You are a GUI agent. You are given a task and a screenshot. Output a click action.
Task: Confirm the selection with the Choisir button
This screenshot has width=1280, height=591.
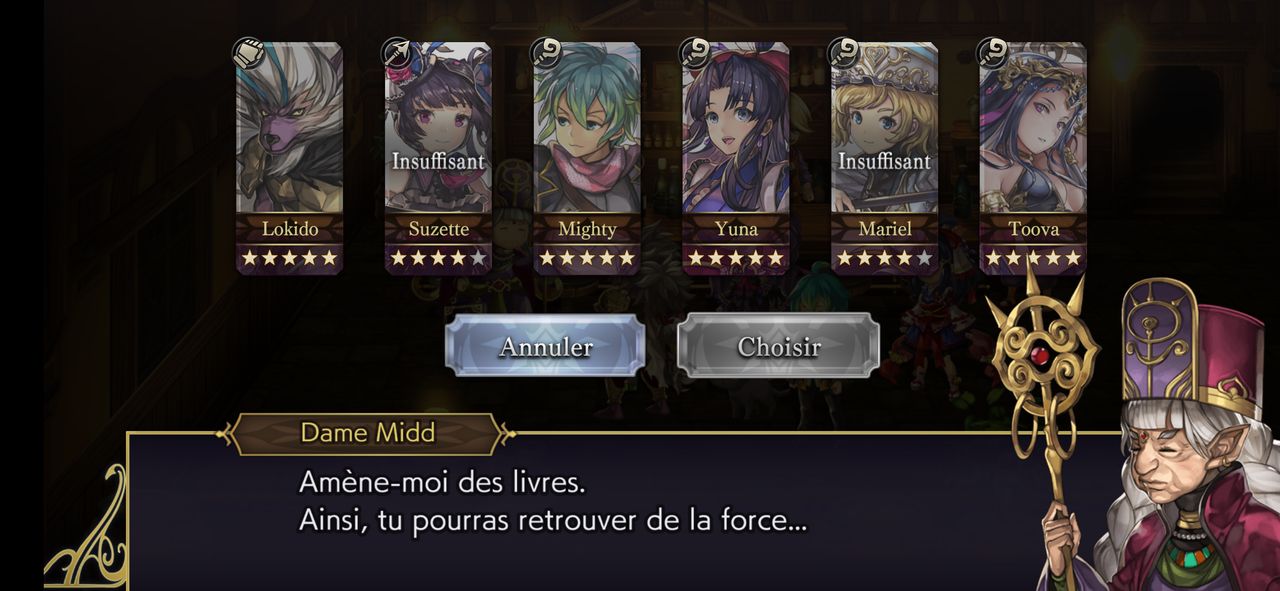(x=779, y=346)
